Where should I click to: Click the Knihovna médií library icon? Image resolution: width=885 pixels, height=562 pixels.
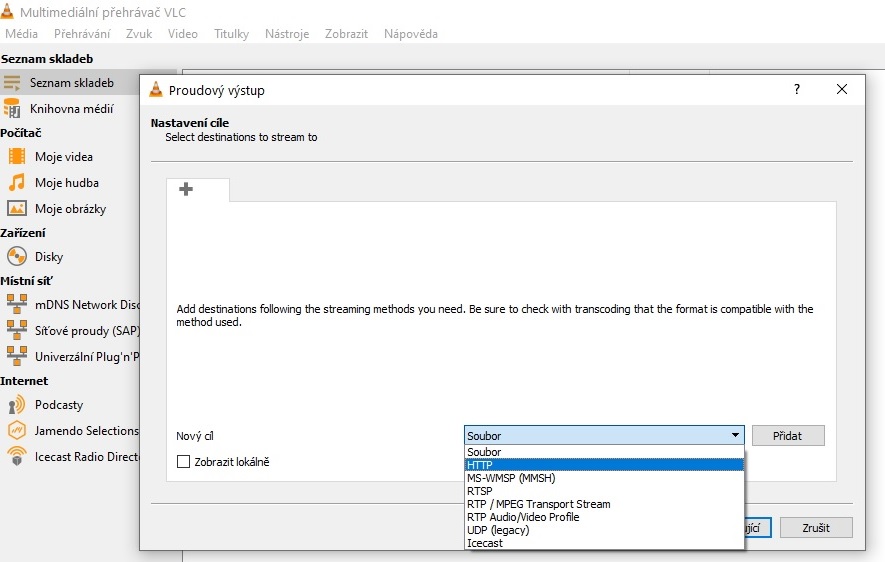click(12, 108)
